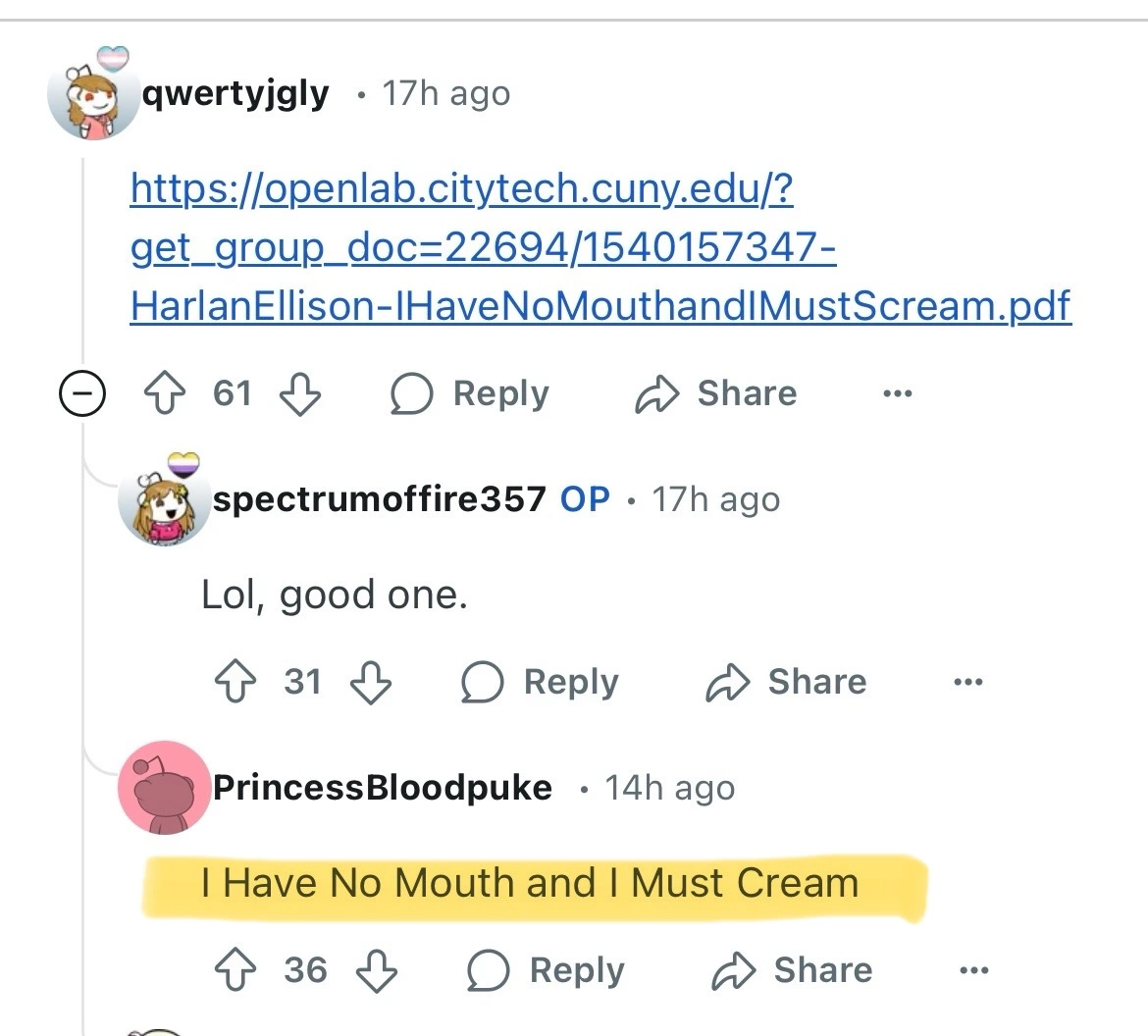Open qwertyjgly's user profile name

tap(235, 94)
